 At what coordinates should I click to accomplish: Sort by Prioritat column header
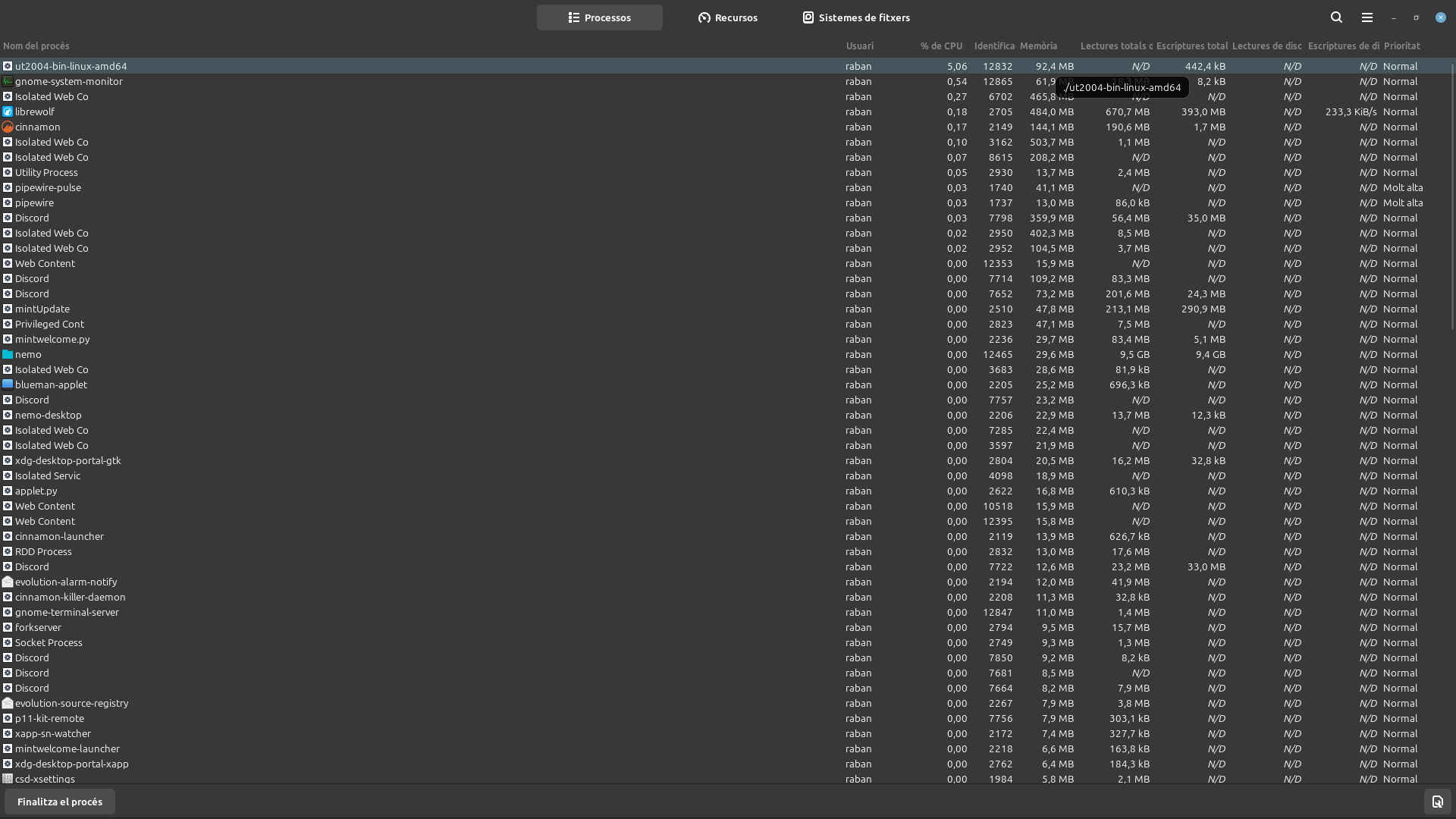[x=1401, y=46]
